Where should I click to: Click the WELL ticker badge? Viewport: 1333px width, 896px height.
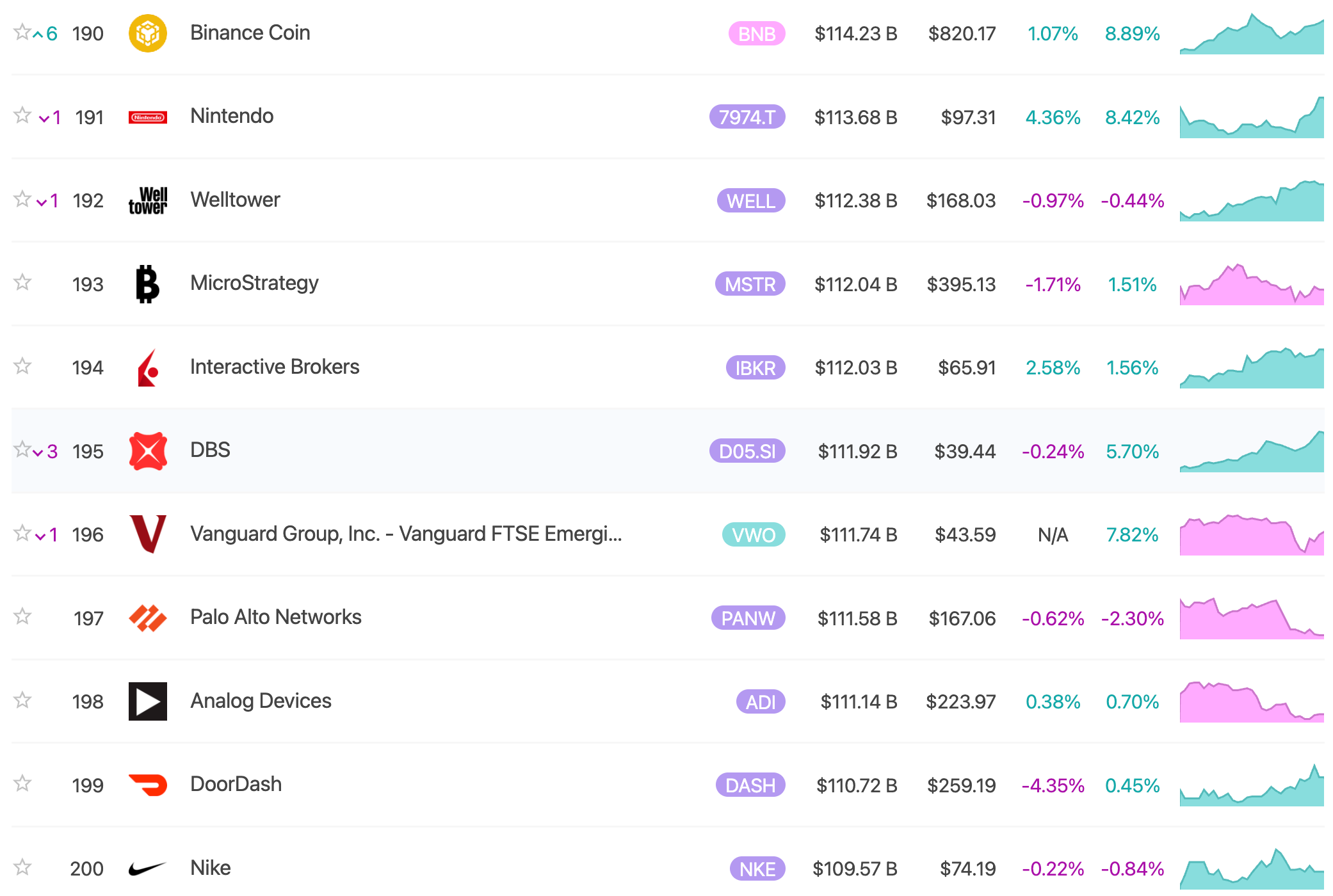click(x=751, y=201)
